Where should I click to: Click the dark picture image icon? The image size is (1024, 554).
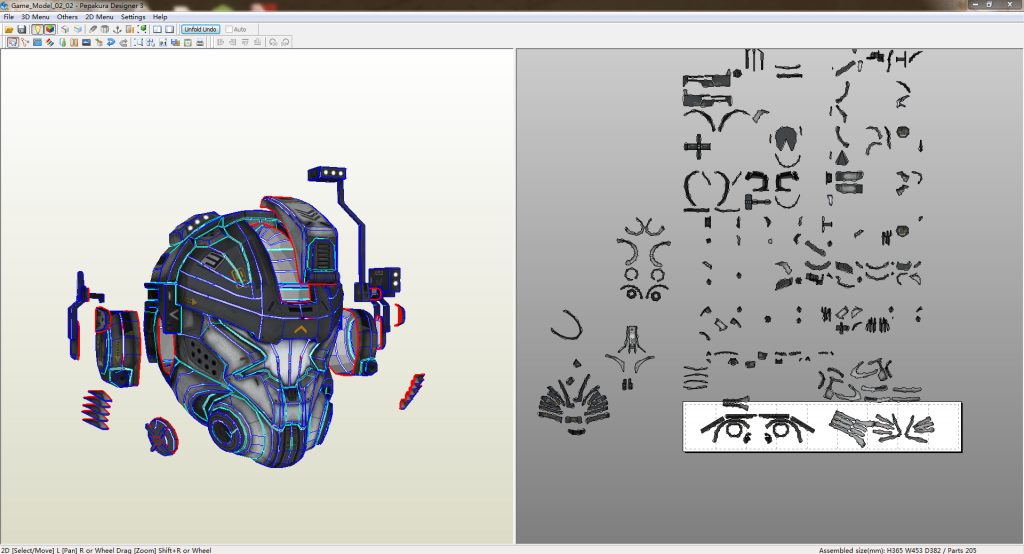pos(86,42)
